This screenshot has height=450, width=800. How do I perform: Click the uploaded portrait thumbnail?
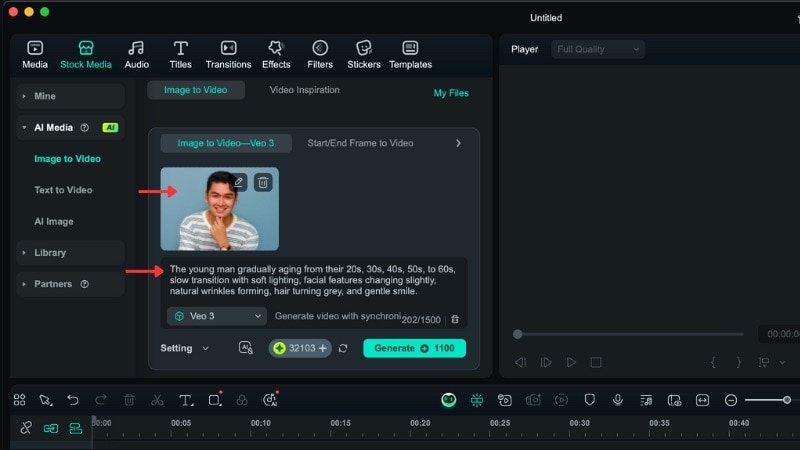[x=219, y=209]
